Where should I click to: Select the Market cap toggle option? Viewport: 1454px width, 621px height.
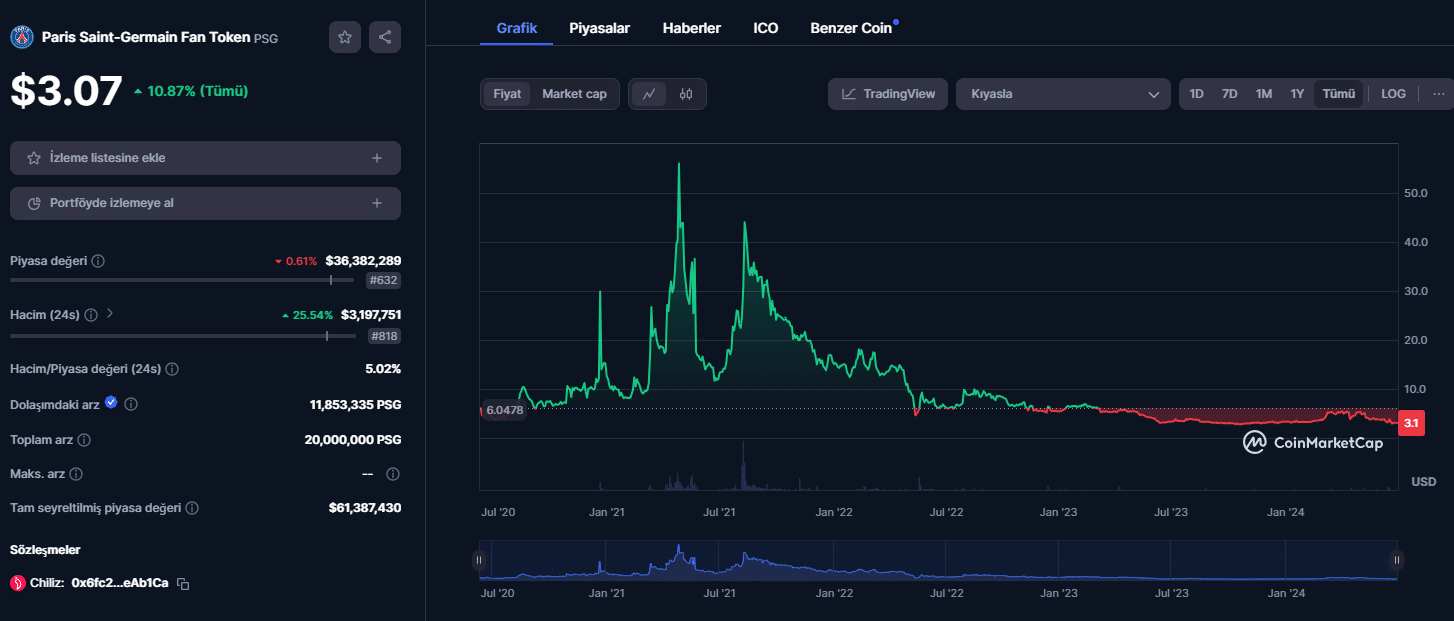pyautogui.click(x=574, y=94)
